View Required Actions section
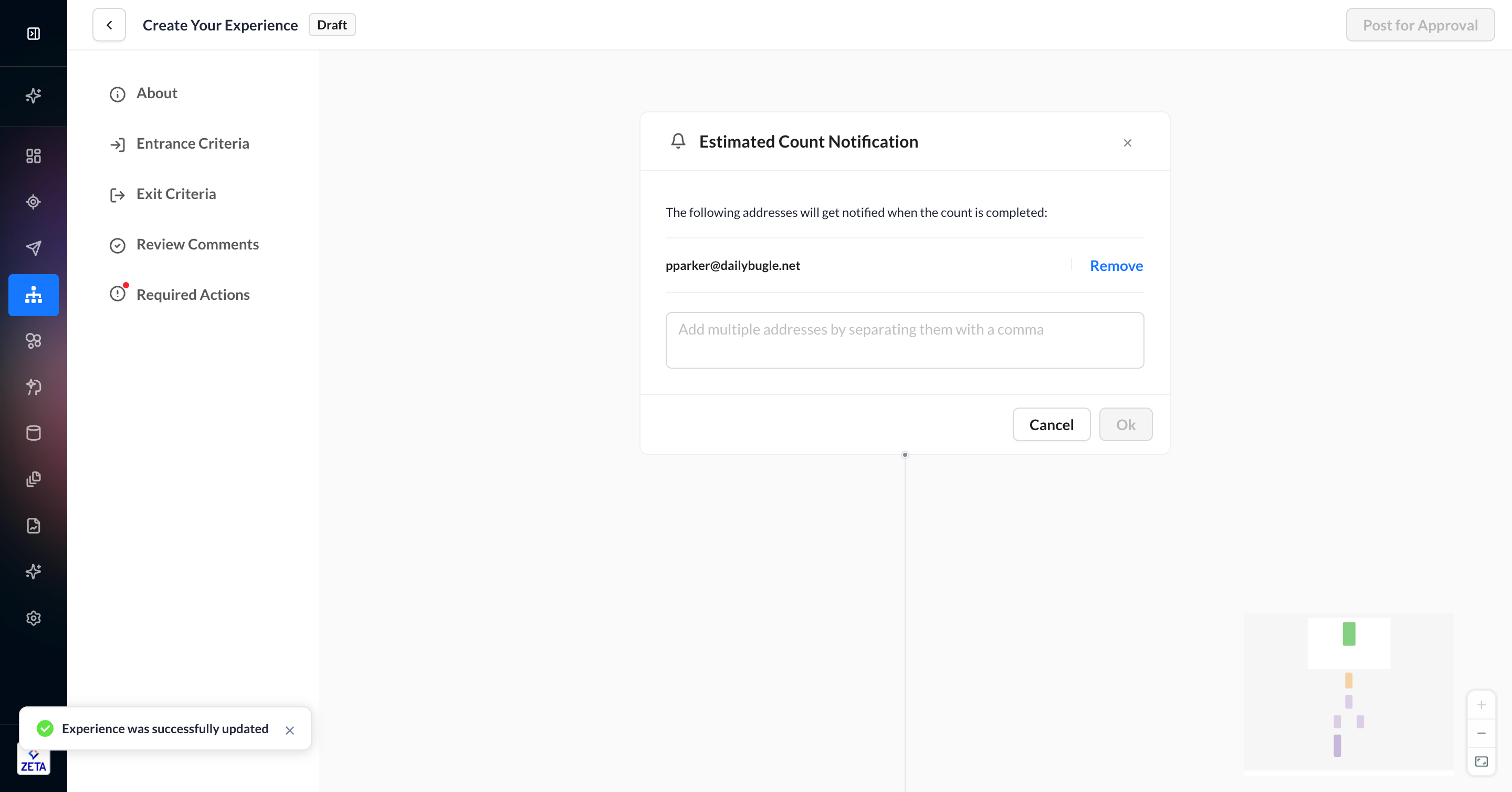 (x=193, y=295)
